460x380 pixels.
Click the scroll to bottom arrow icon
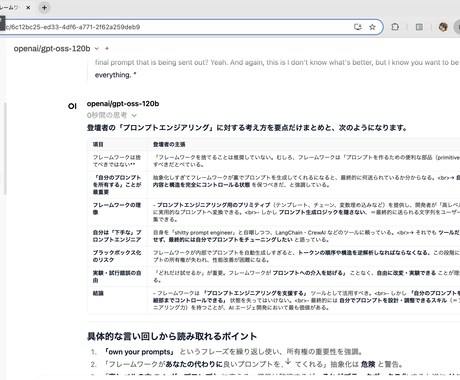(288, 362)
